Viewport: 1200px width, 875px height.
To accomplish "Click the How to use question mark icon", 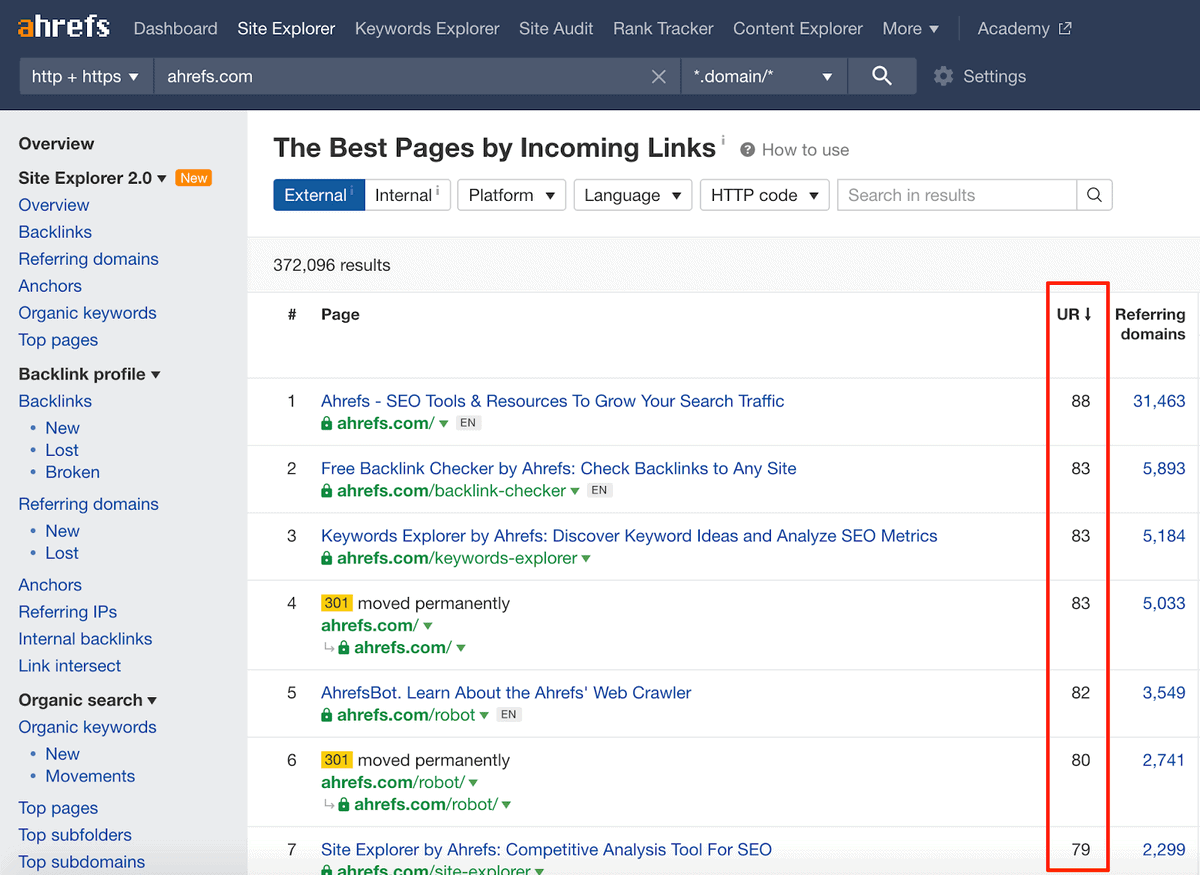I will [747, 150].
